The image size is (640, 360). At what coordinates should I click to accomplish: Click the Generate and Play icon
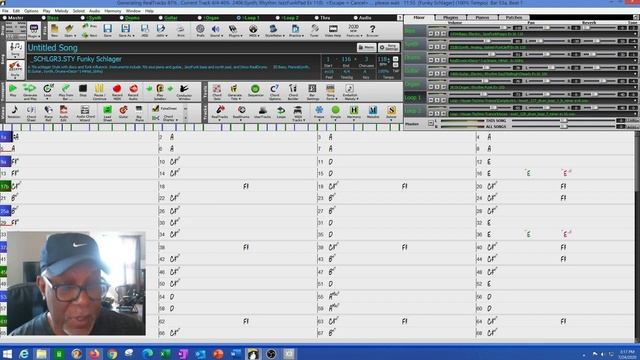click(x=30, y=92)
